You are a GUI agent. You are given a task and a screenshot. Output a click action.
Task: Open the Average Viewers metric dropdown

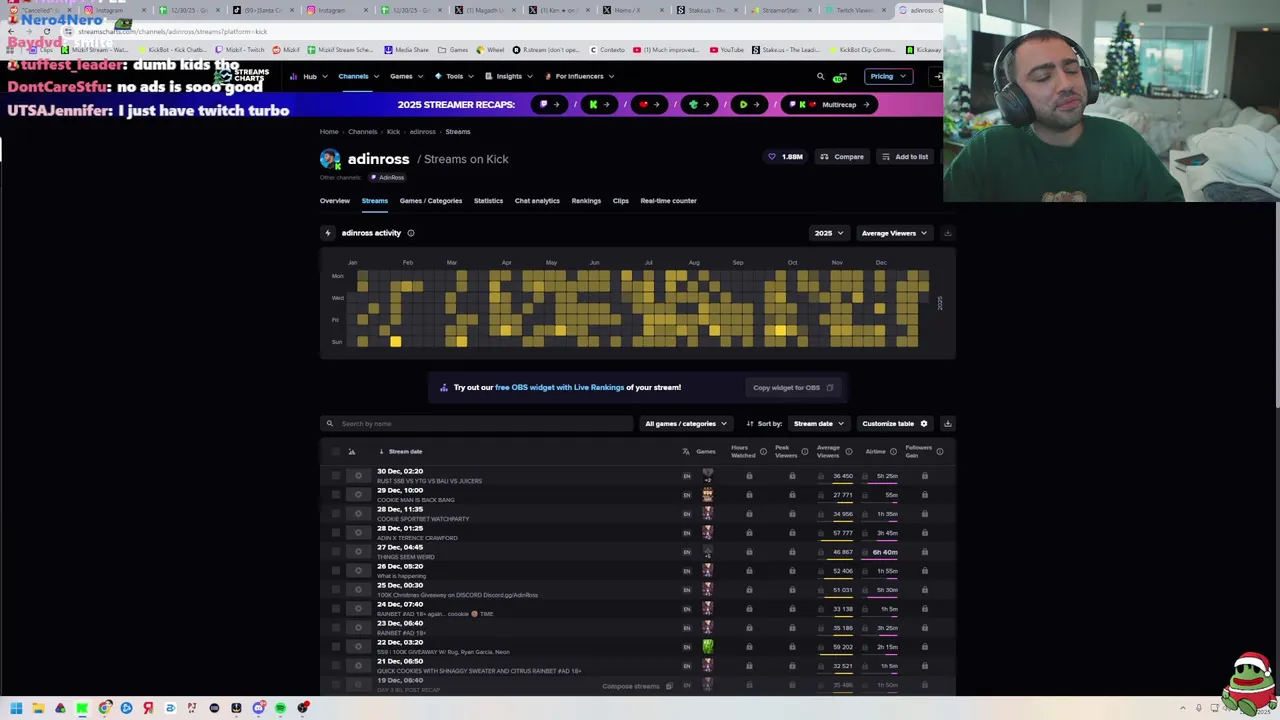[x=894, y=233]
